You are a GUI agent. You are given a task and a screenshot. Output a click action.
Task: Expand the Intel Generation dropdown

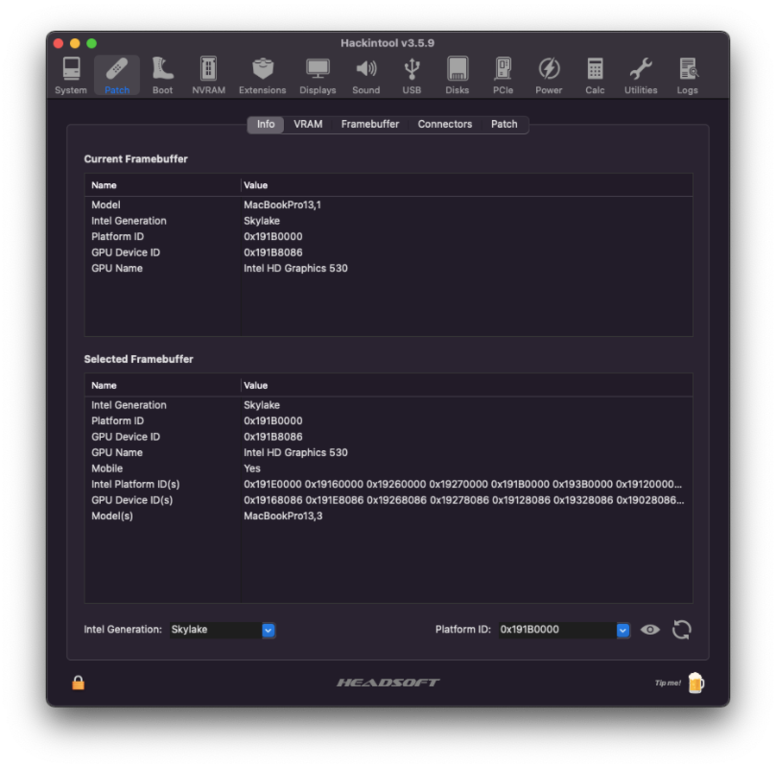point(268,630)
